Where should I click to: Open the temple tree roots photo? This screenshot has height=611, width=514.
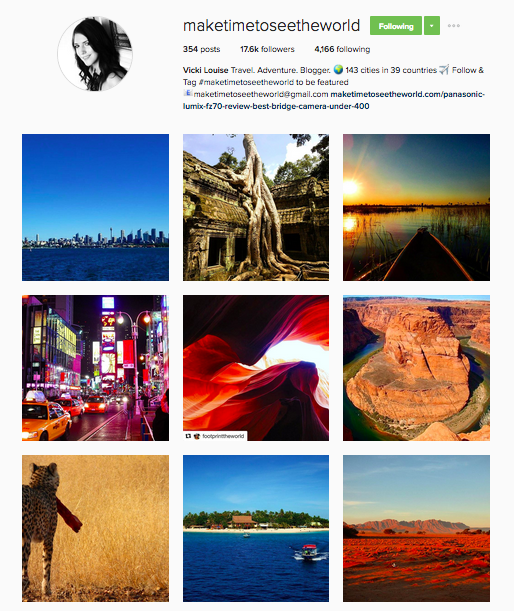(256, 207)
